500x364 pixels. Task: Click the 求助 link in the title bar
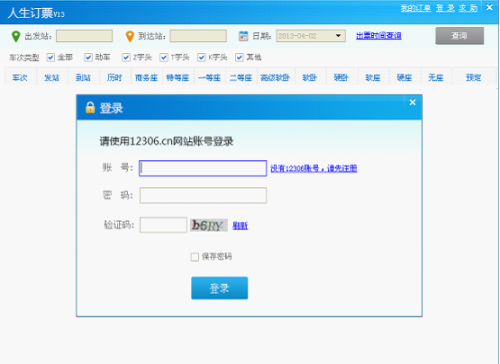click(x=468, y=8)
